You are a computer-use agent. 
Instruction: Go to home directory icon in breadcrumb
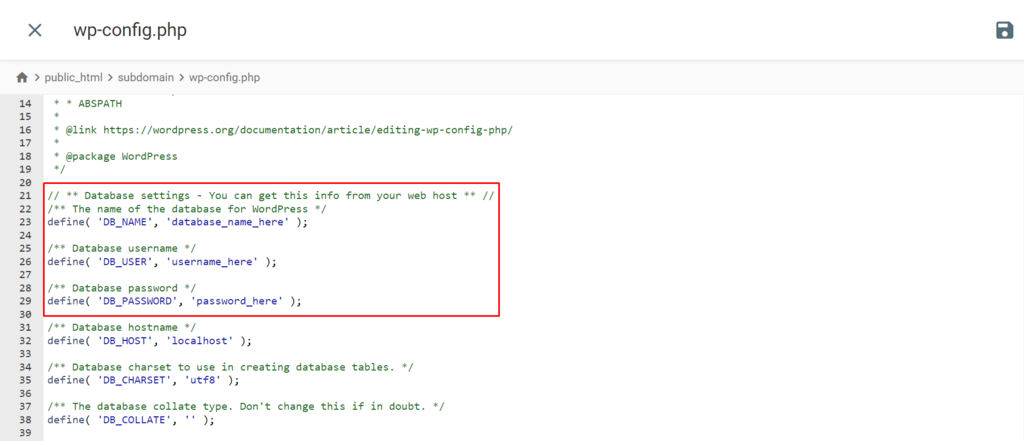(21, 77)
